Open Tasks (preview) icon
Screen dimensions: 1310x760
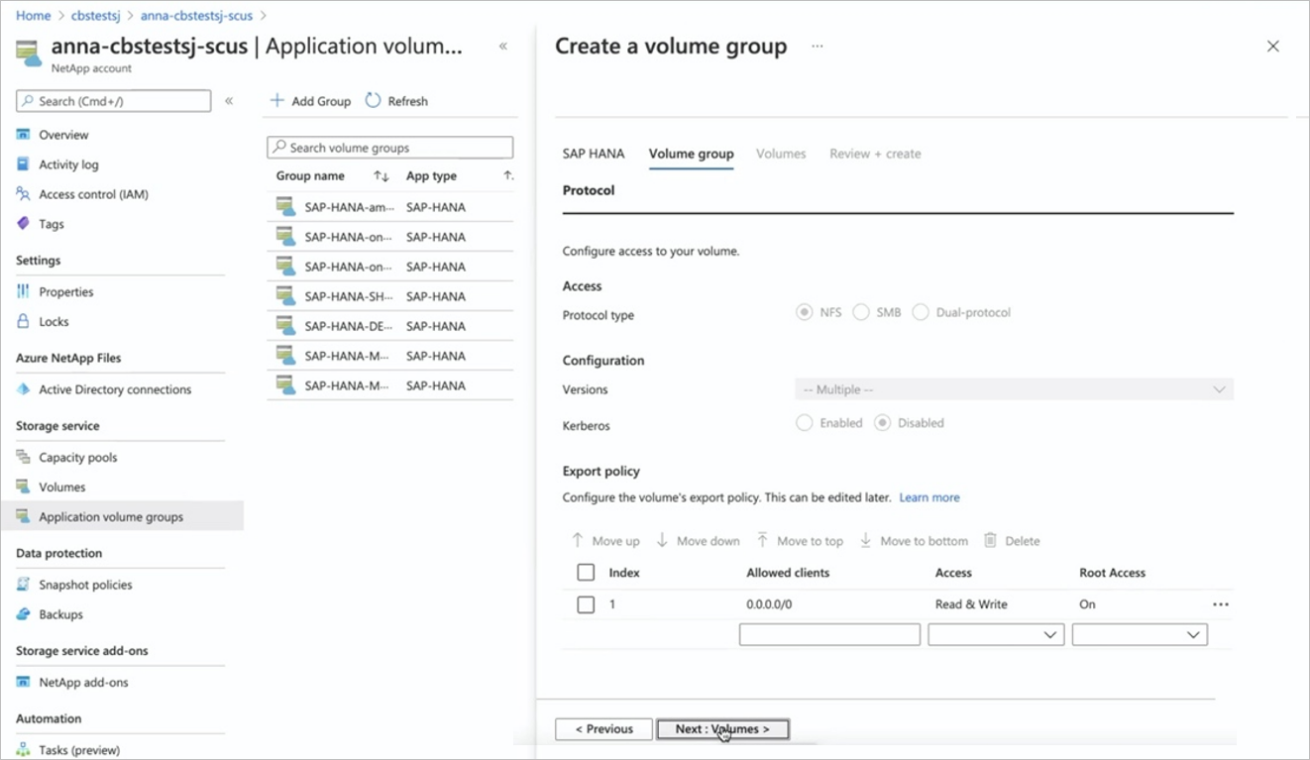[x=24, y=750]
